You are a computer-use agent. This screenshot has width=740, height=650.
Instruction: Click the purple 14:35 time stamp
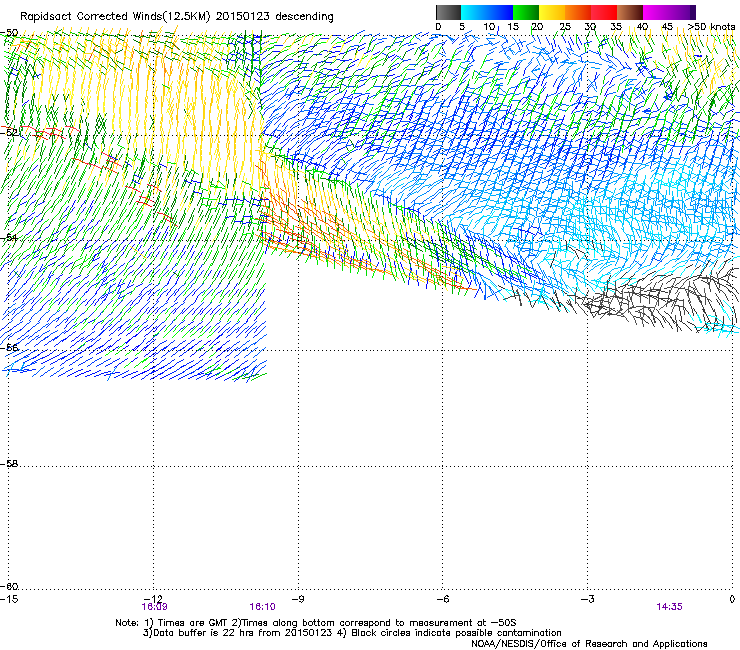pos(669,607)
